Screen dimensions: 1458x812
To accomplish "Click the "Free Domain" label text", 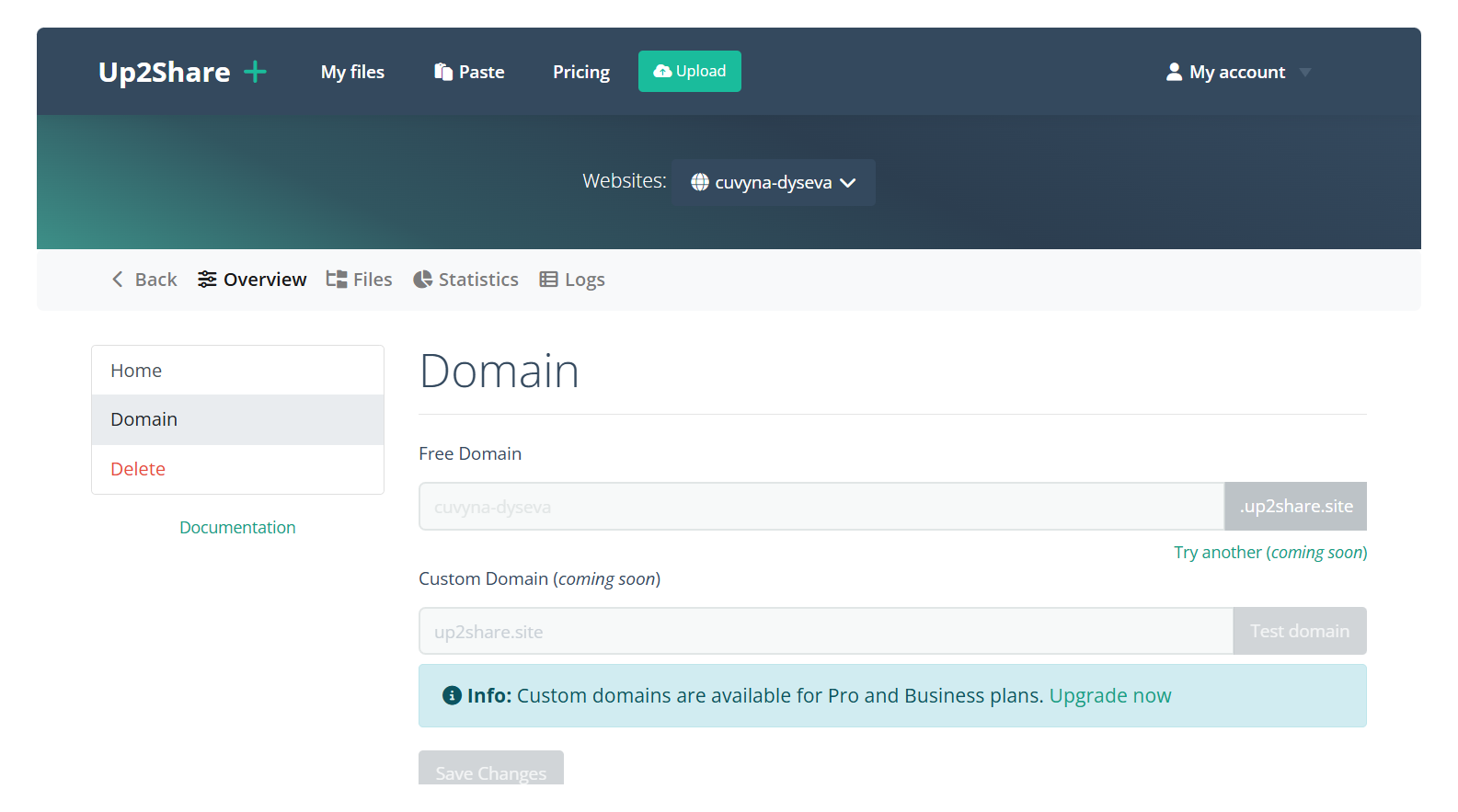I will [470, 453].
